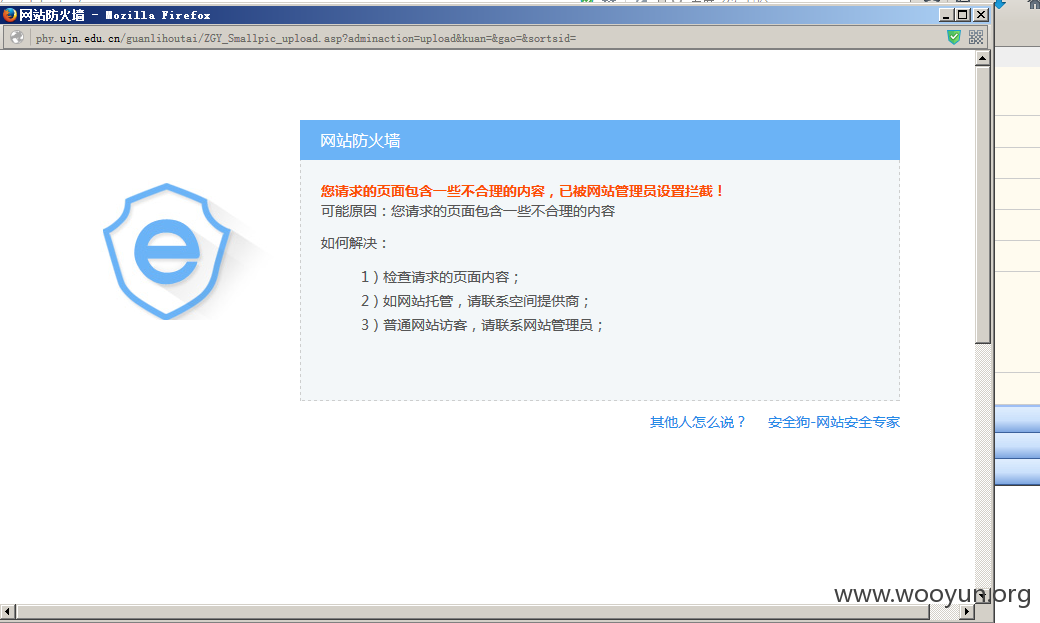Click the vertical scrollbar up arrow
The width and height of the screenshot is (1040, 623).
(x=982, y=58)
